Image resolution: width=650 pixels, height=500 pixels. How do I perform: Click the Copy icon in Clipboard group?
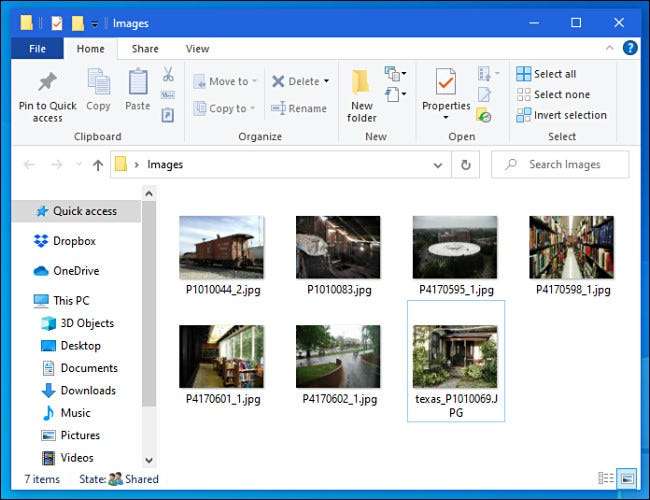click(98, 83)
